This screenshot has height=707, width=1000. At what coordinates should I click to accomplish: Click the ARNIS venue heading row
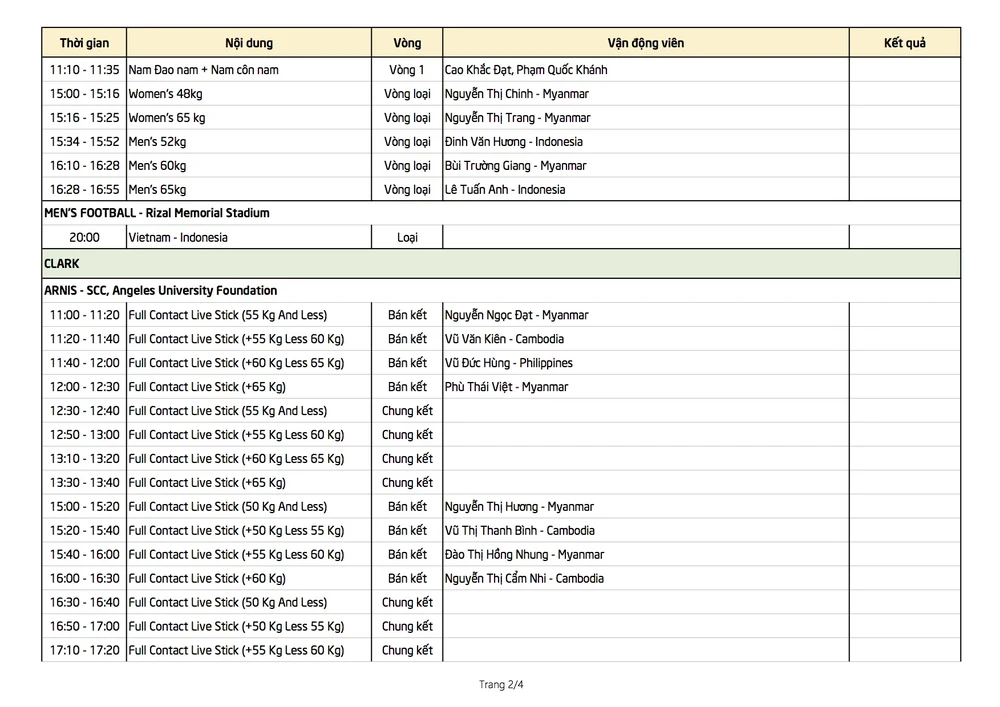[161, 291]
